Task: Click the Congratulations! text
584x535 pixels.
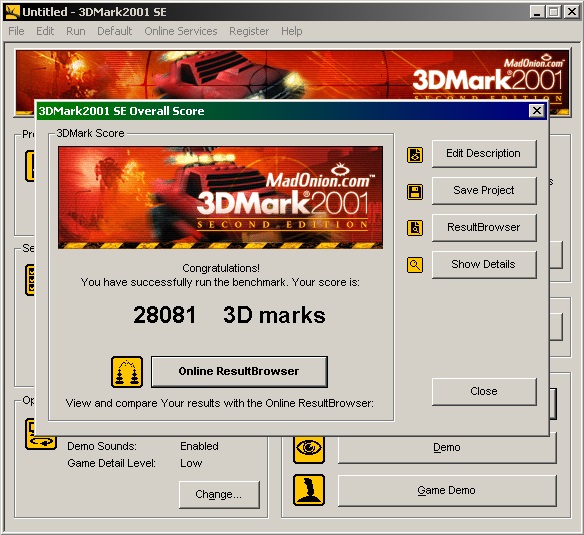Action: click(221, 268)
